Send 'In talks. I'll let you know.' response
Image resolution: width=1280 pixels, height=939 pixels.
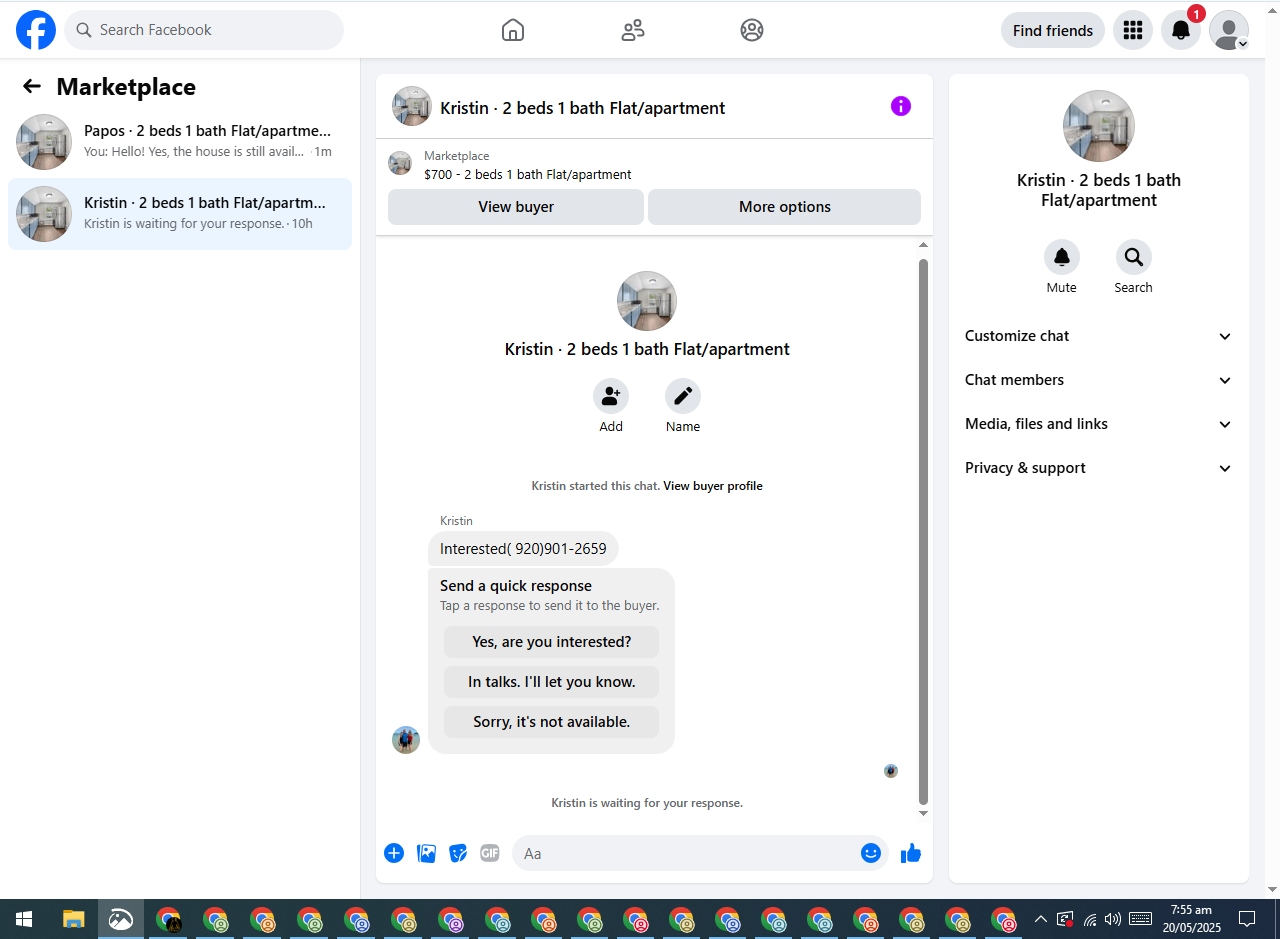pyautogui.click(x=552, y=682)
